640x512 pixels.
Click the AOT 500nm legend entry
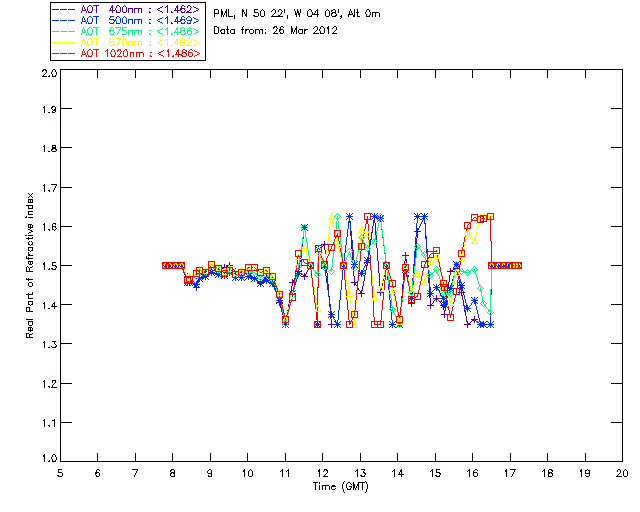(126, 20)
